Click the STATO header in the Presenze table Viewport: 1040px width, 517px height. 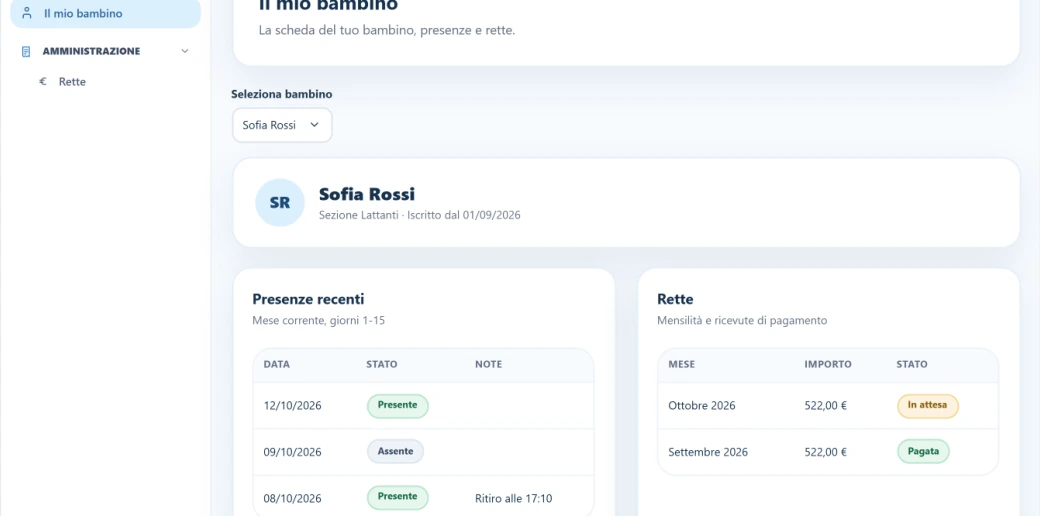coord(382,364)
